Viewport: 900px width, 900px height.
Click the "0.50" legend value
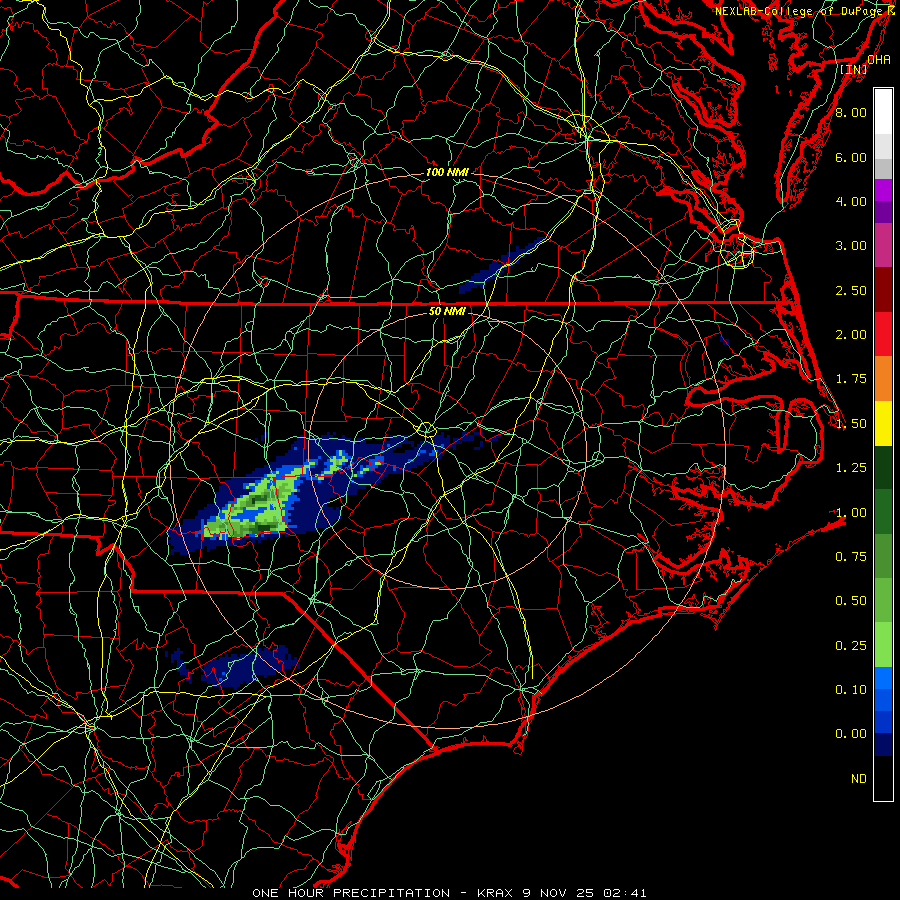pos(851,601)
